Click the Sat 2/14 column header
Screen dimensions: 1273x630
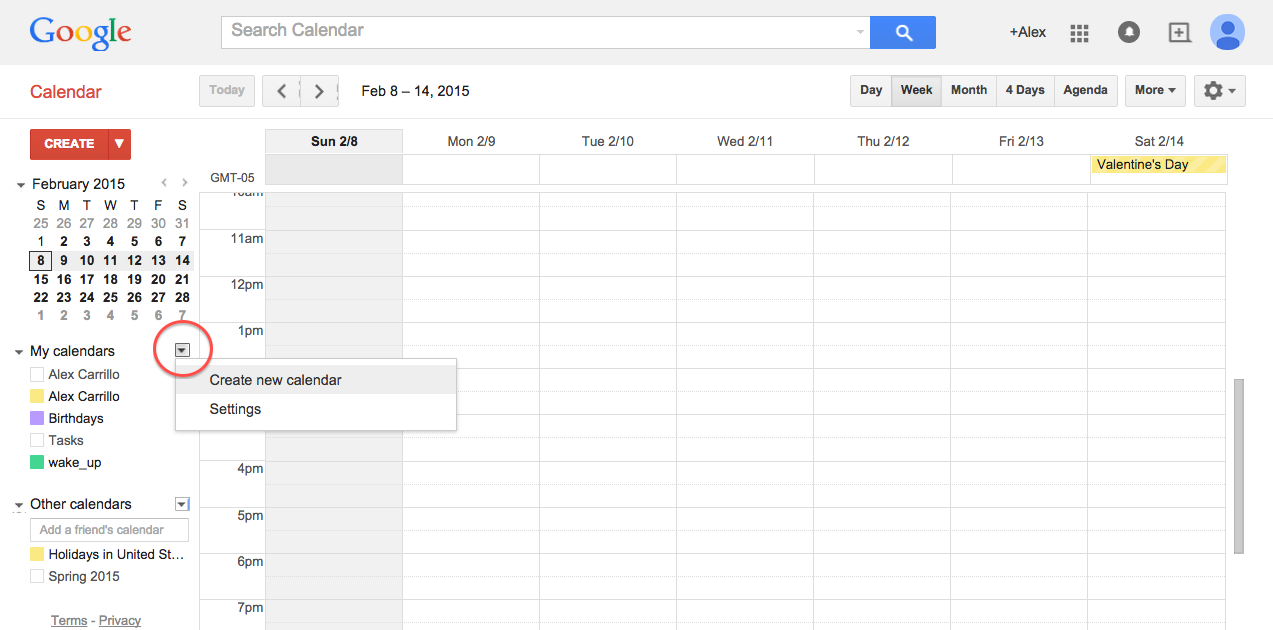1159,141
